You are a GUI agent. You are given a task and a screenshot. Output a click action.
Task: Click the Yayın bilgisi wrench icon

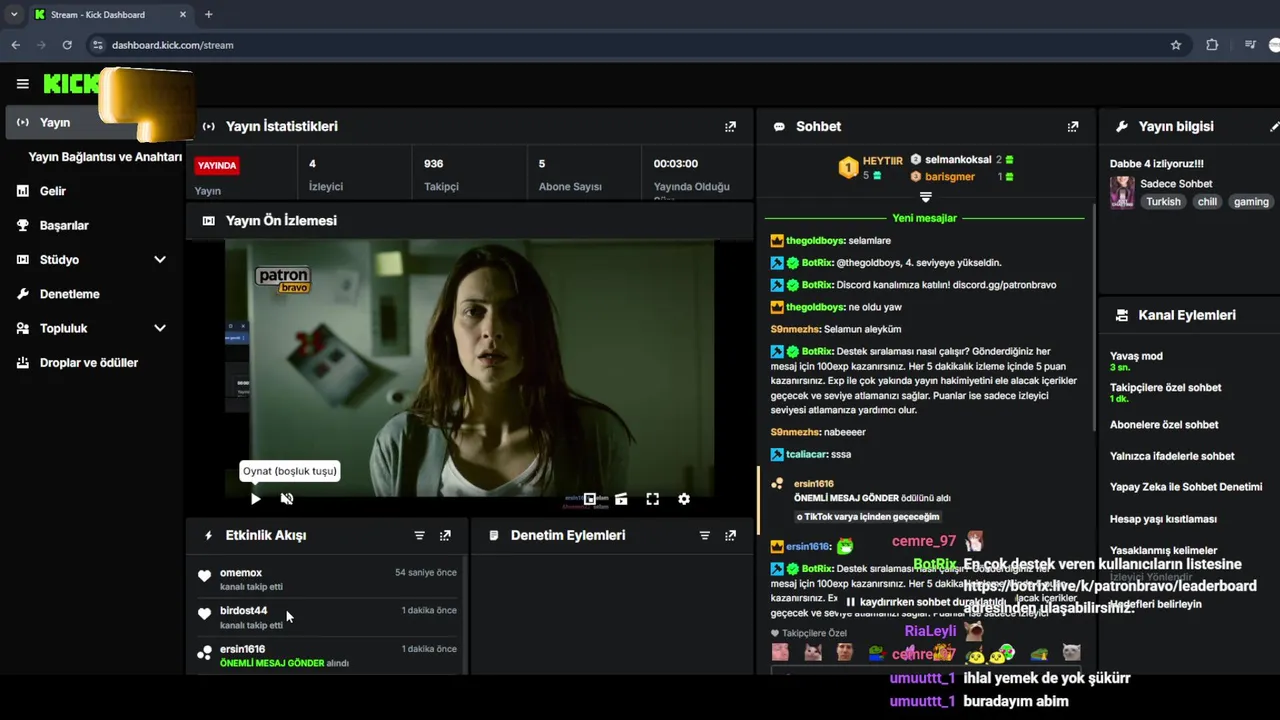point(1122,126)
